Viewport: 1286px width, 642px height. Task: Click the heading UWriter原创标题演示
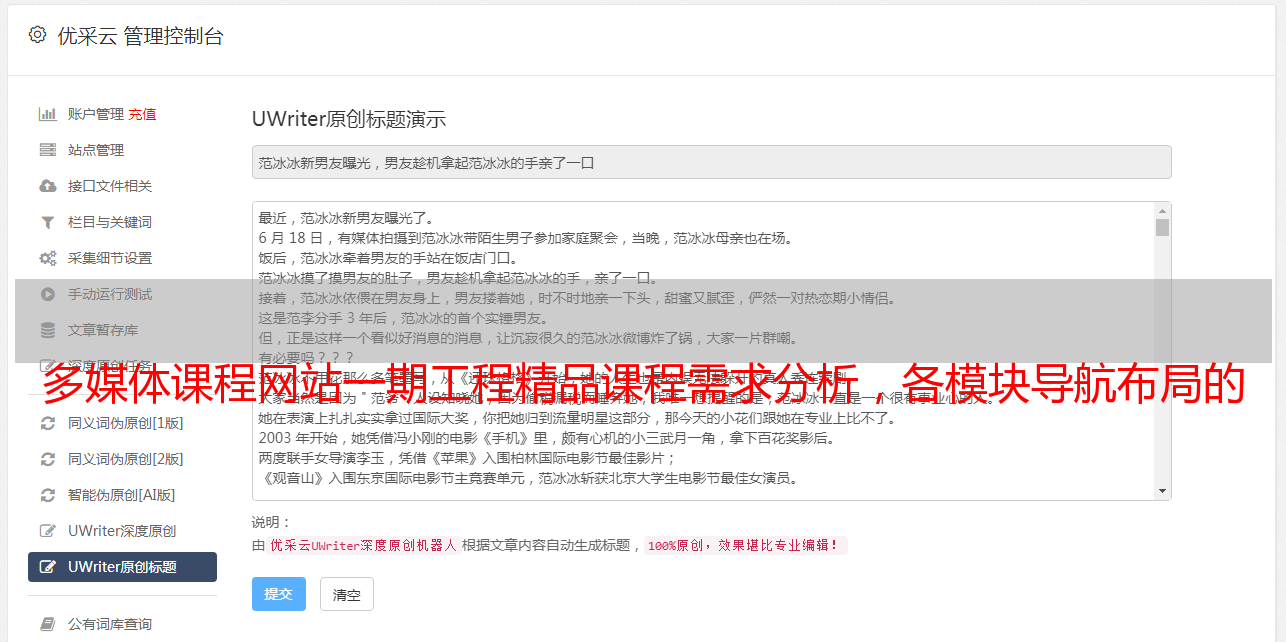pos(349,119)
